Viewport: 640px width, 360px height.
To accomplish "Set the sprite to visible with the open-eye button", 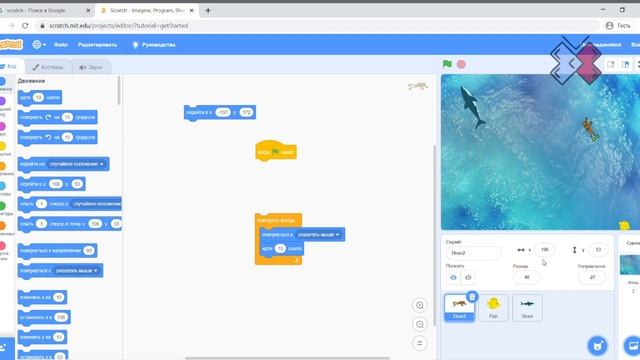I will point(453,278).
